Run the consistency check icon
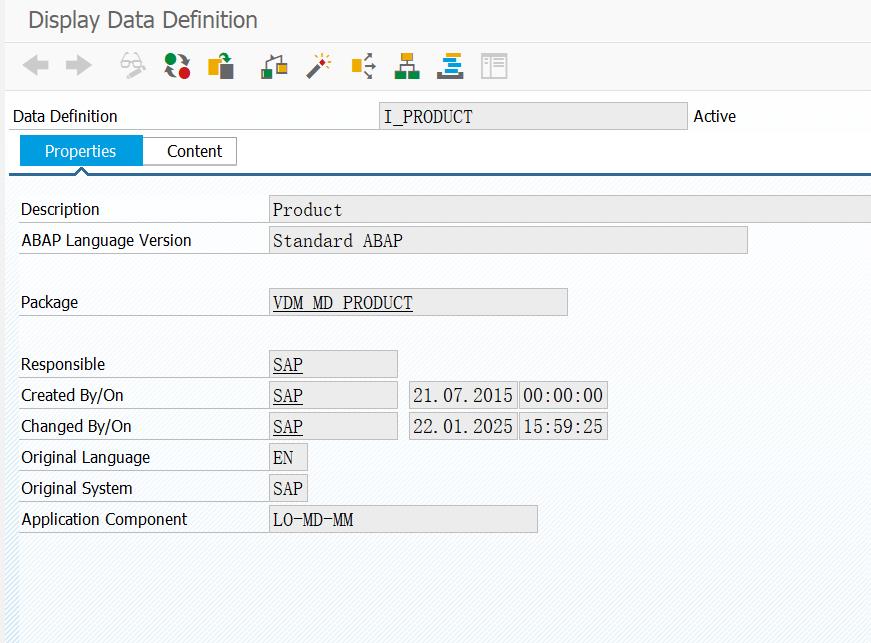Screen dimensions: 871x643 pos(175,65)
